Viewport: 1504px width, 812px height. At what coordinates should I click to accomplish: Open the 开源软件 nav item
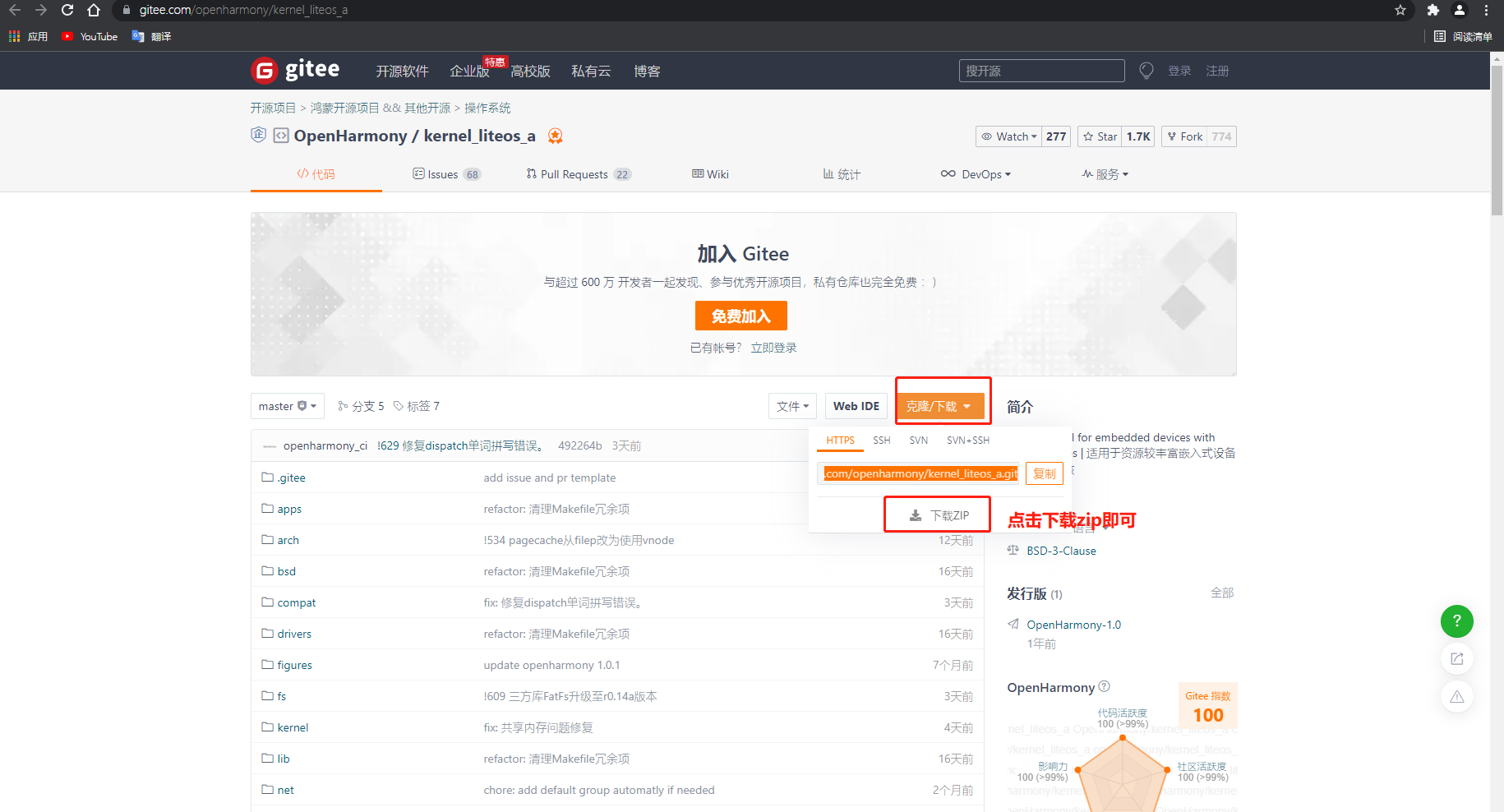(403, 72)
